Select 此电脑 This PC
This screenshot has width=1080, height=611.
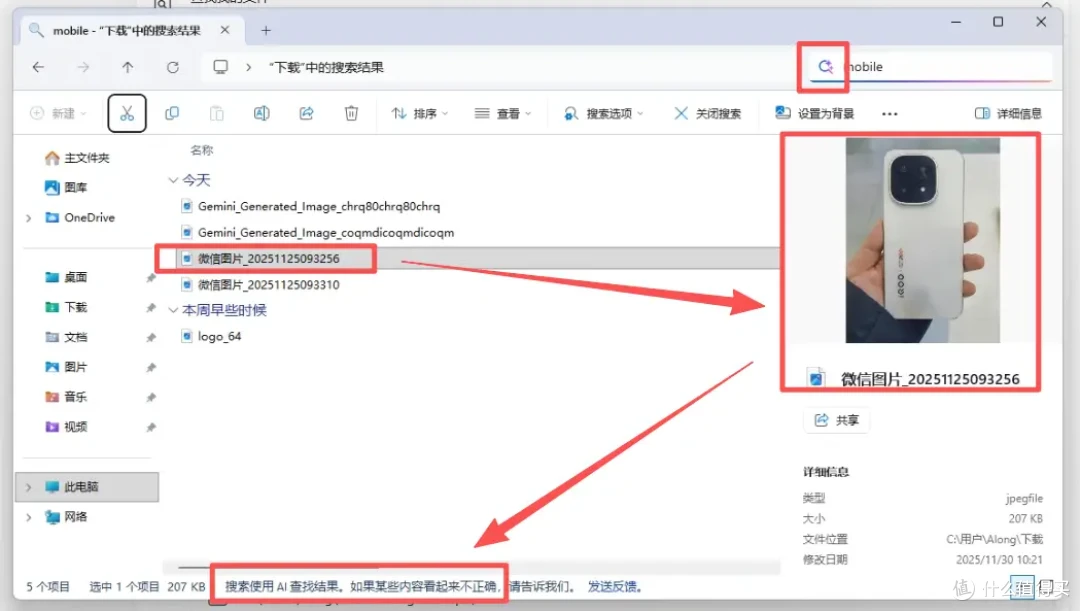click(x=87, y=487)
